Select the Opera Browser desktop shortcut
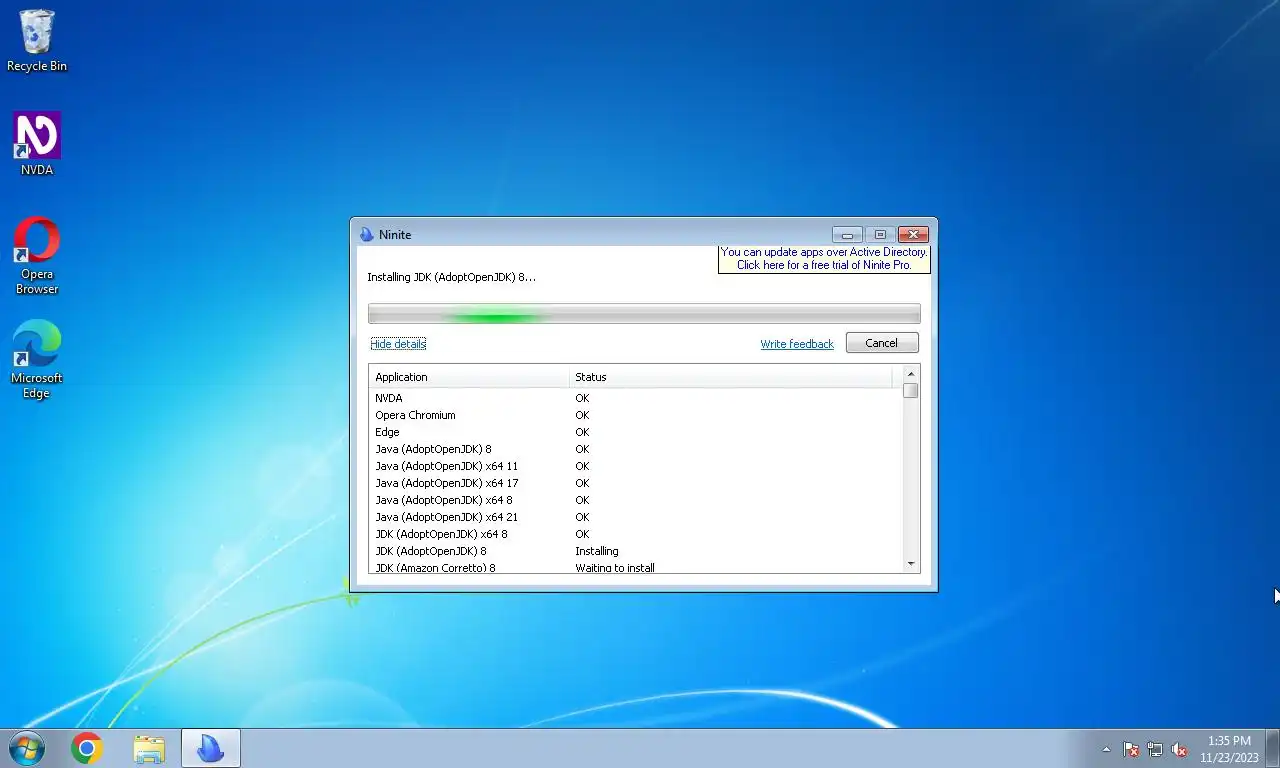1280x768 pixels. pyautogui.click(x=37, y=256)
